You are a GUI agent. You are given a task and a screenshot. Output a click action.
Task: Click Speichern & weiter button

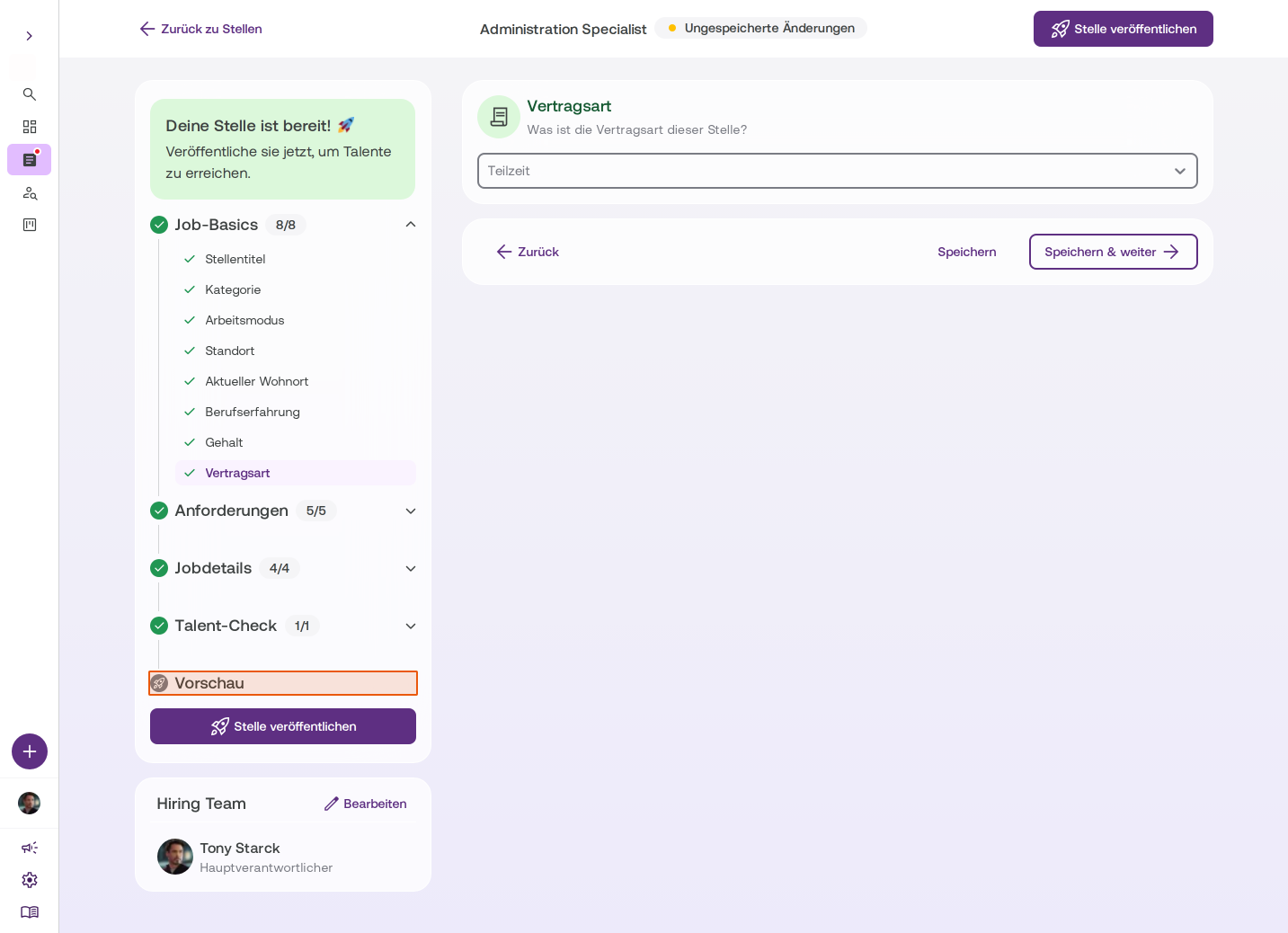pos(1113,252)
